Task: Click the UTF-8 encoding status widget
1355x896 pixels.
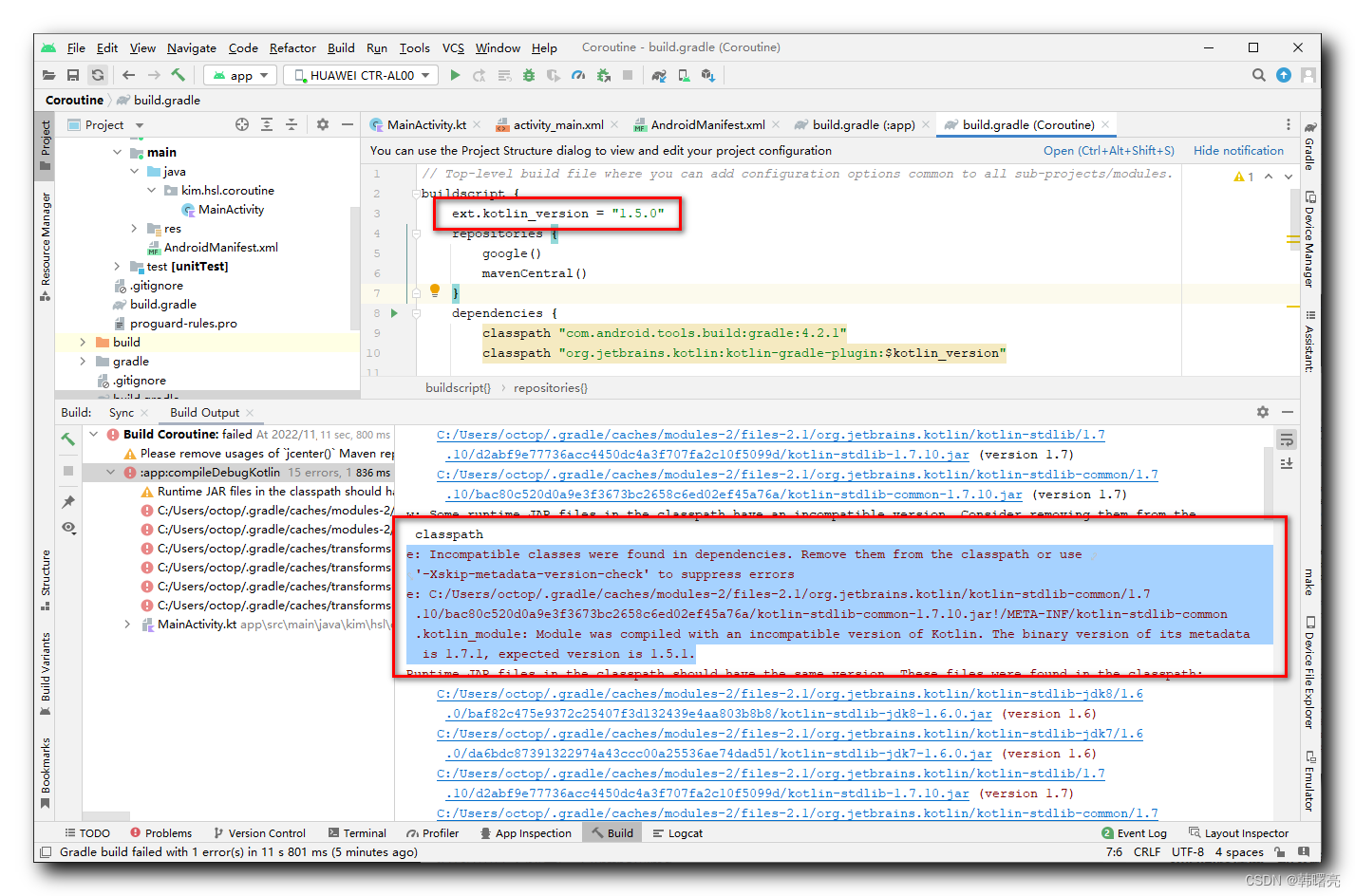Action: (x=1188, y=851)
